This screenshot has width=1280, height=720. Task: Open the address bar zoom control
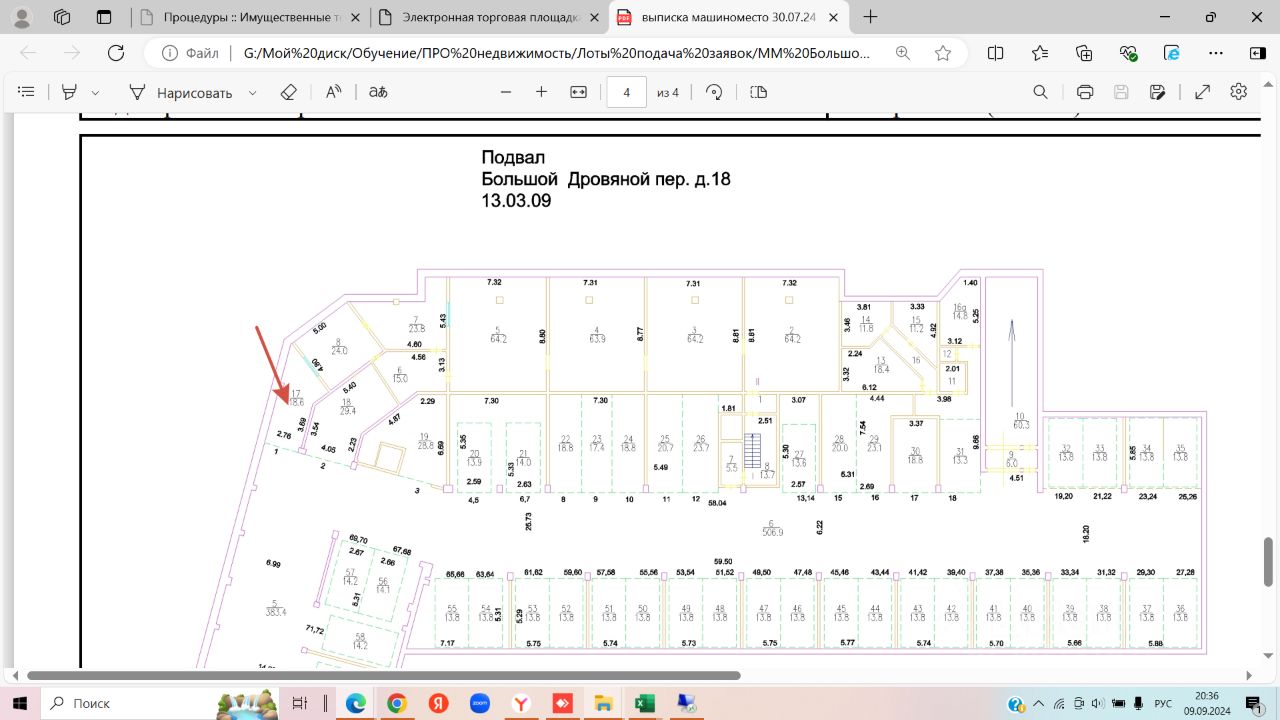tap(903, 53)
